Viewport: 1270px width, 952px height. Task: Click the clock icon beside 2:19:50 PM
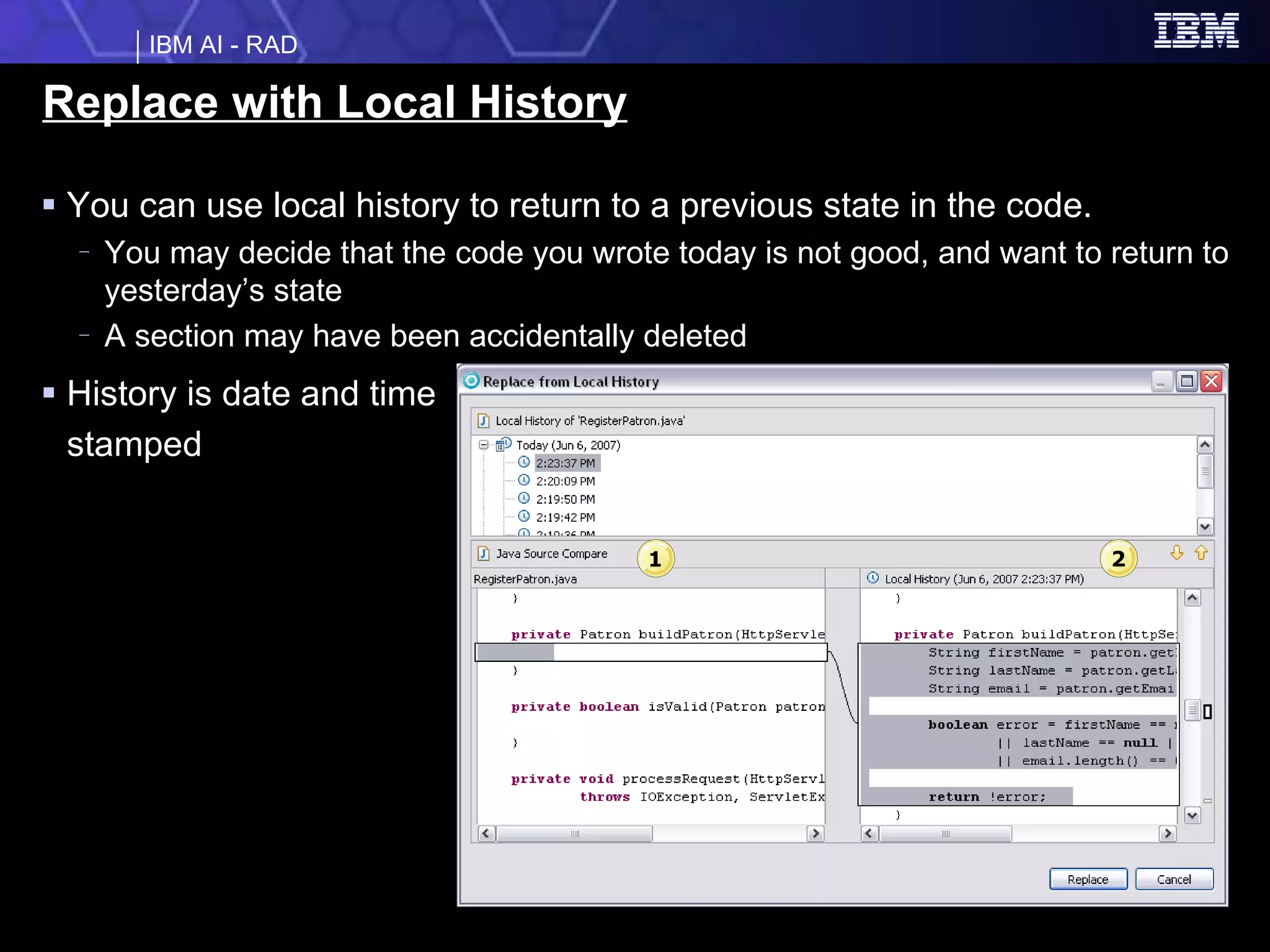pos(524,498)
